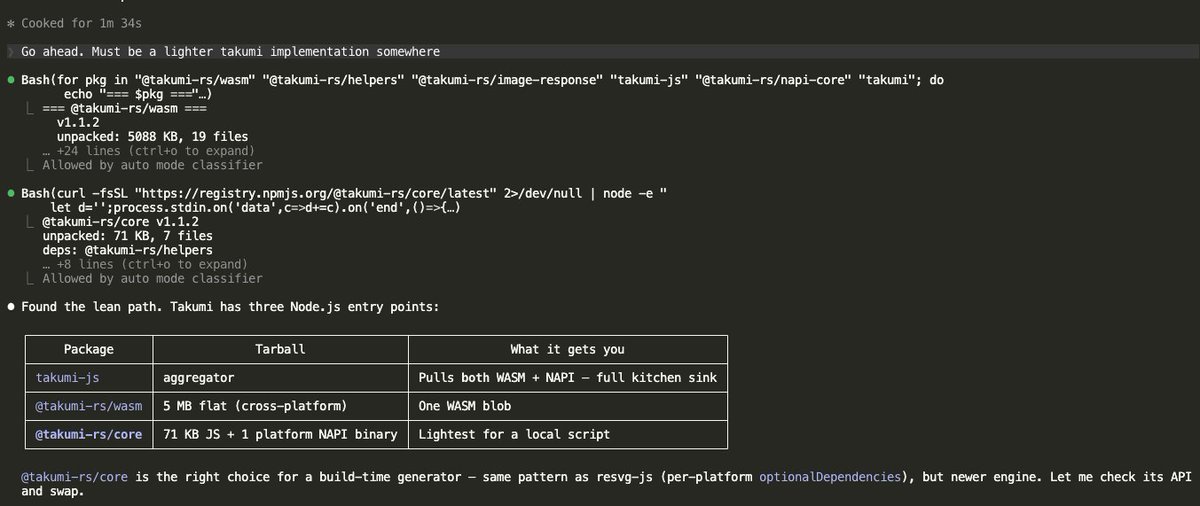Click the green bullet next to 'Bash(curl -fsSL'
This screenshot has height=506, width=1200.
10,192
